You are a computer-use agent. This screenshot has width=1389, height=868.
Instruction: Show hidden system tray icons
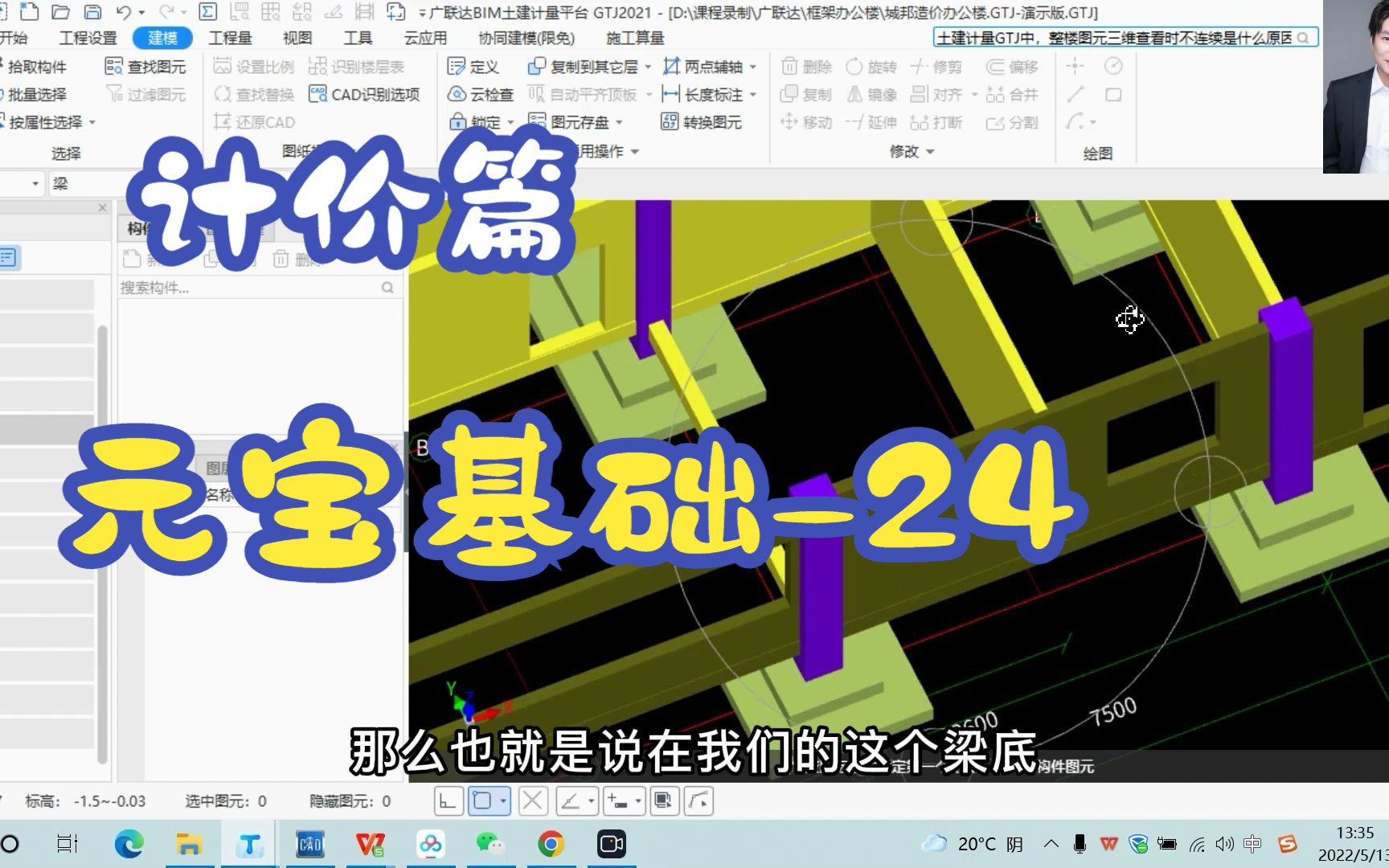tap(1051, 844)
